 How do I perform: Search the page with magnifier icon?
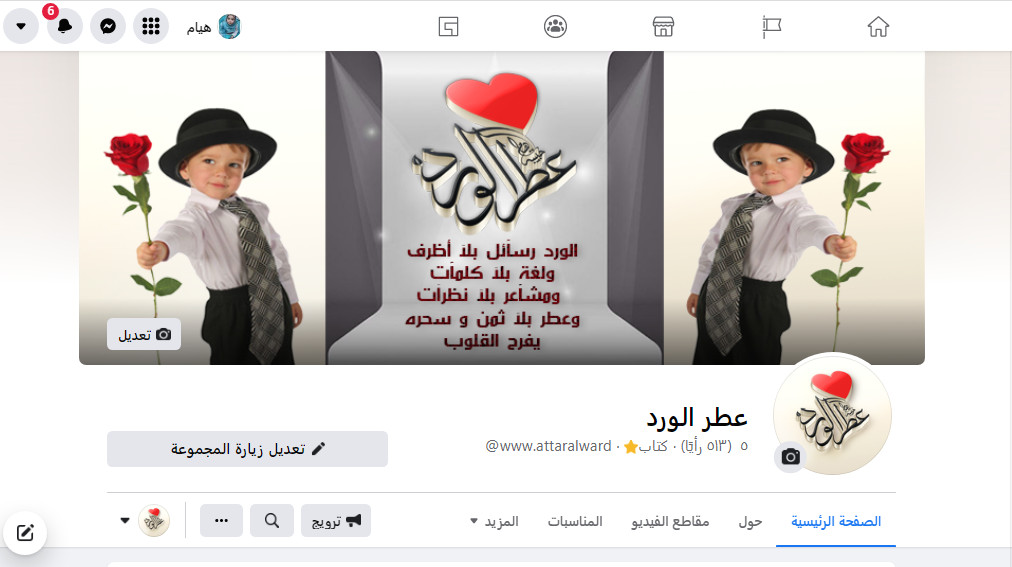pyautogui.click(x=272, y=521)
